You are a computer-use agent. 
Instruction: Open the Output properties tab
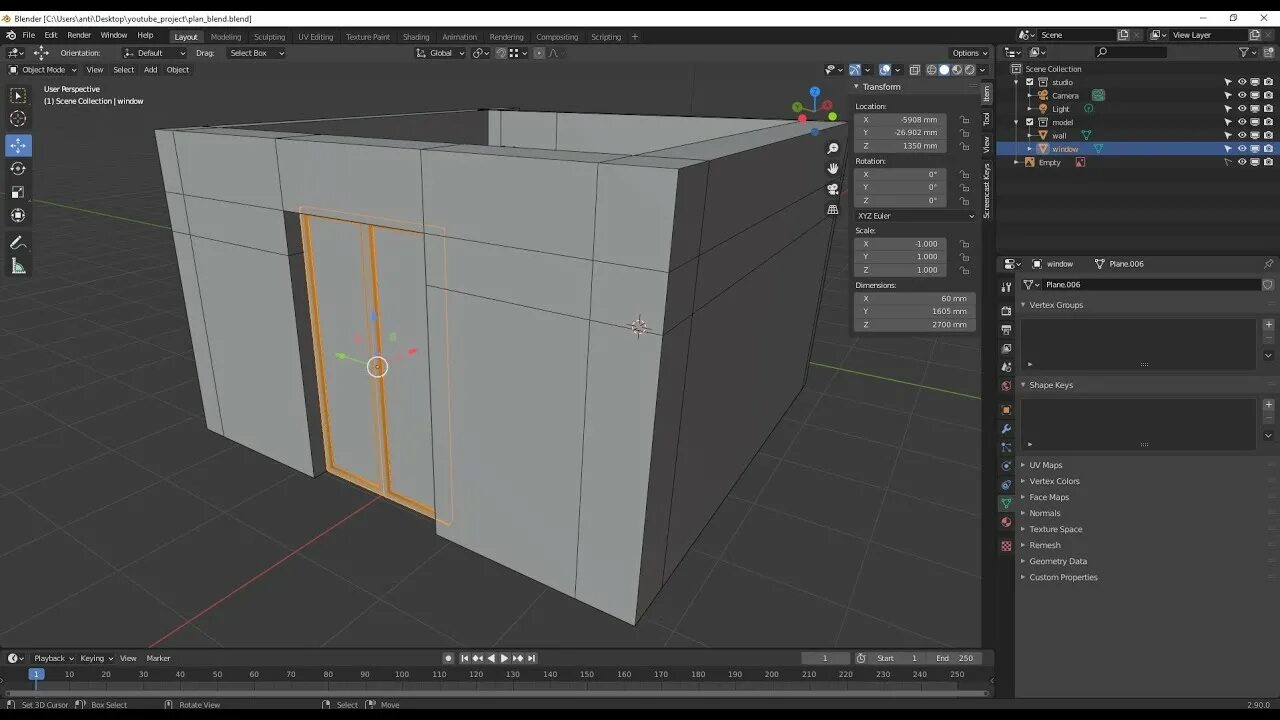1006,329
